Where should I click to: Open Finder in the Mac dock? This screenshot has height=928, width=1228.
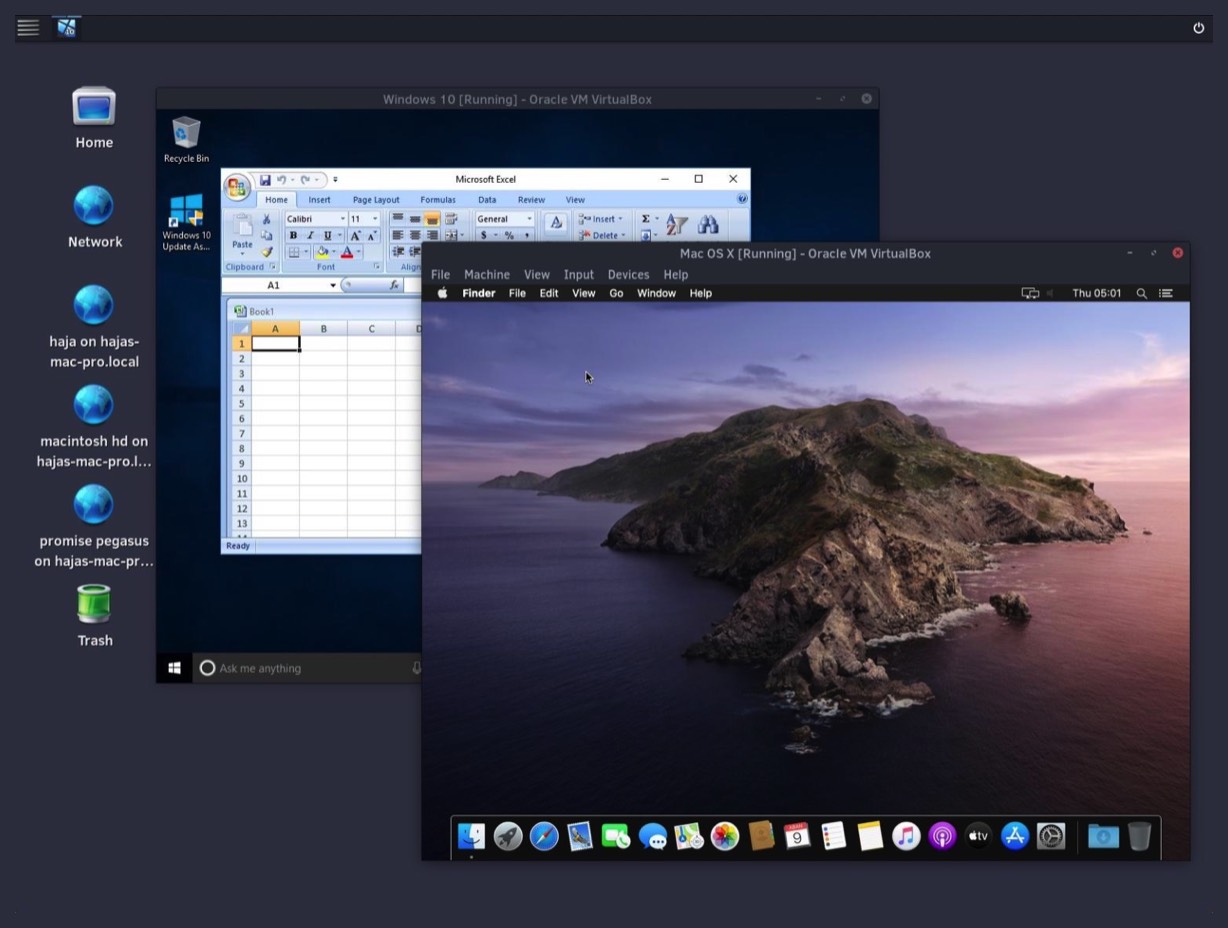point(471,836)
